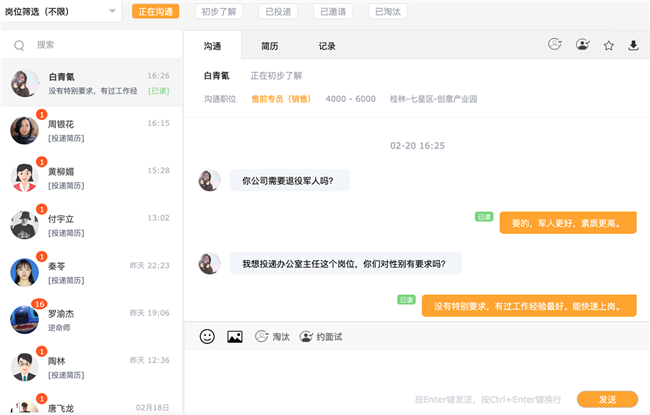Open conversation with 唐飞龙
650x415 pixels.
(92, 404)
